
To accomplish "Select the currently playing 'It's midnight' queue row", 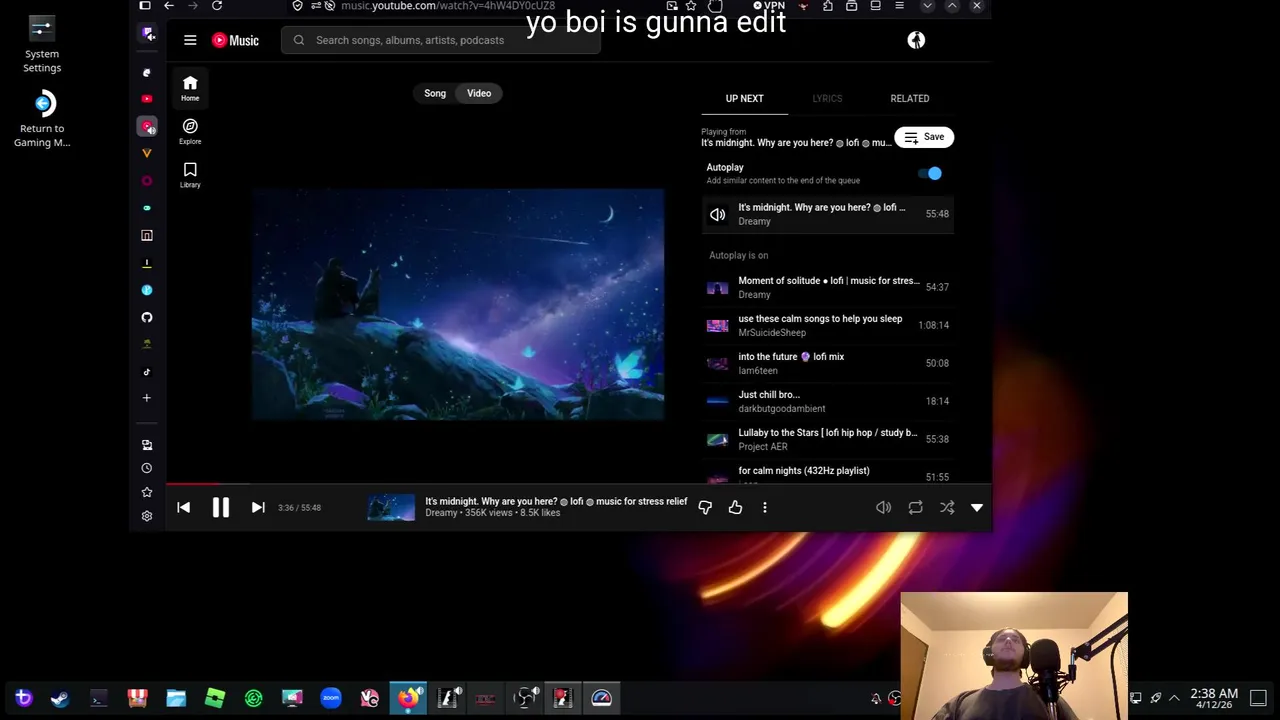I will pos(827,214).
